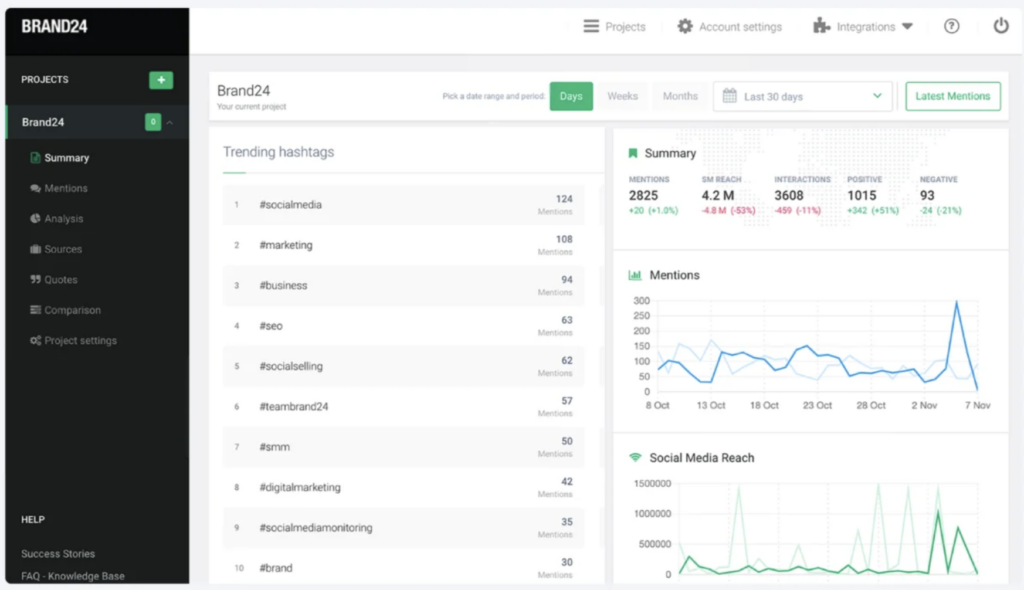
Task: Click the Trending hashtags heading
Action: click(x=278, y=152)
